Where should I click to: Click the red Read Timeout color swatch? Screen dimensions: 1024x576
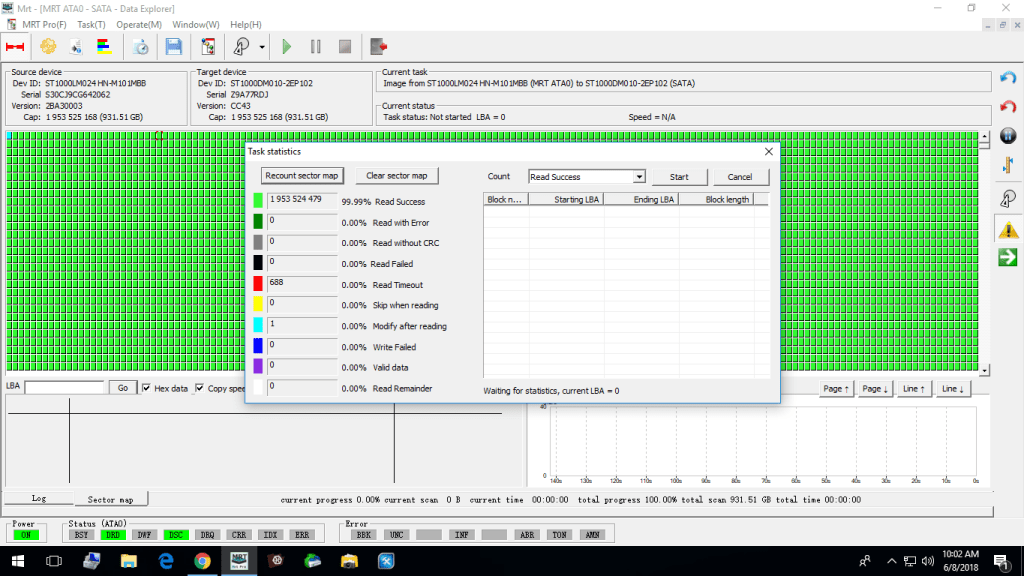[258, 284]
